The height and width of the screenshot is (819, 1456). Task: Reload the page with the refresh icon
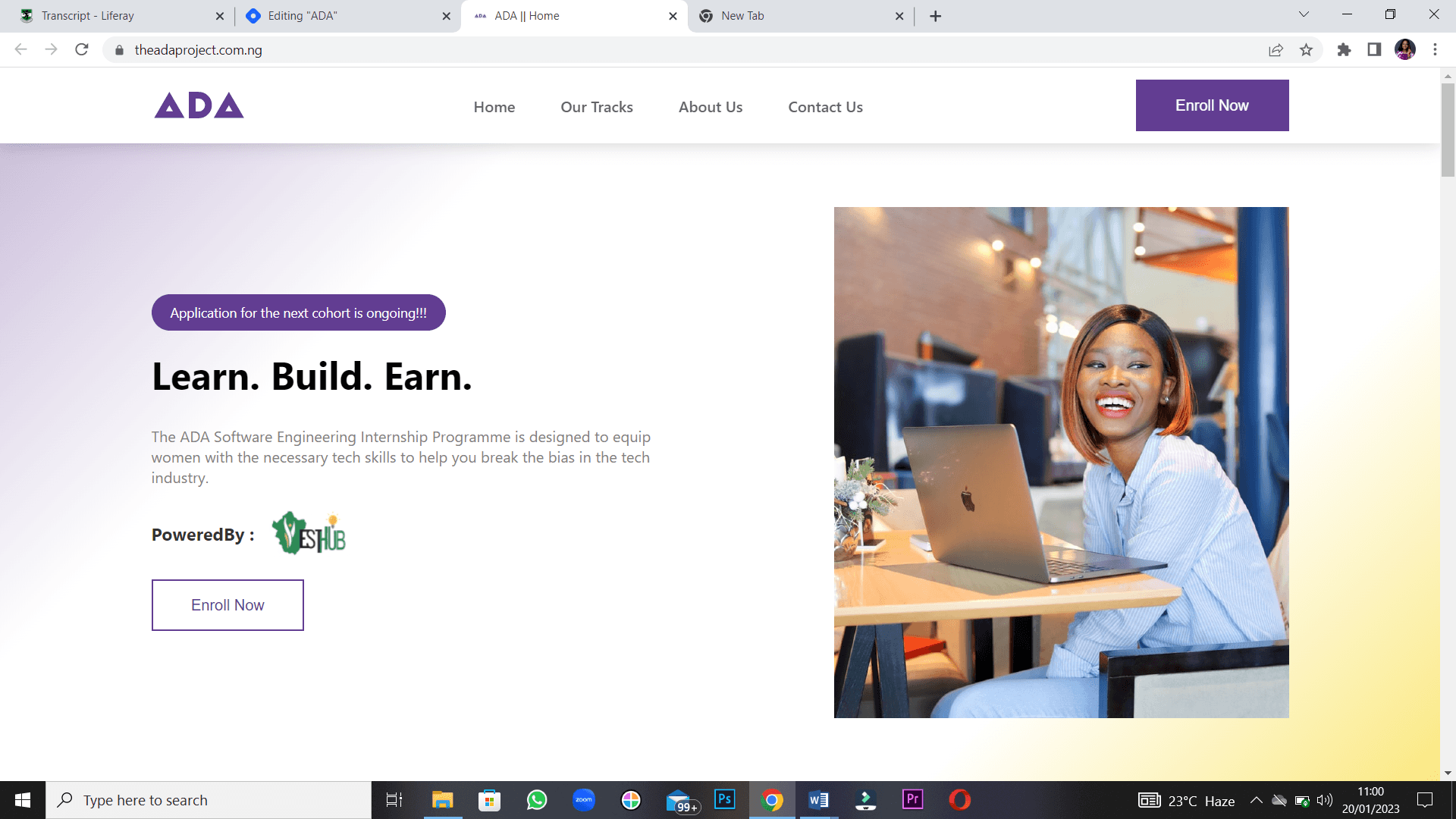pyautogui.click(x=82, y=50)
